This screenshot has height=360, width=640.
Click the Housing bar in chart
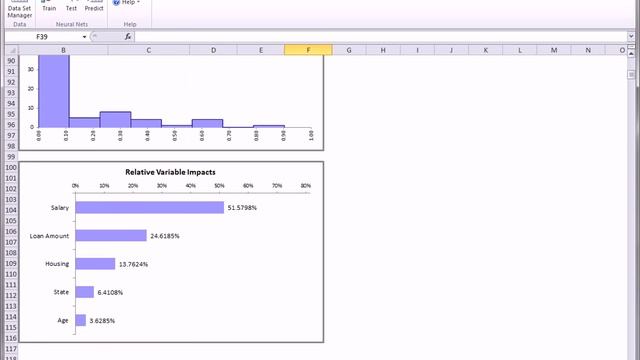[96, 264]
